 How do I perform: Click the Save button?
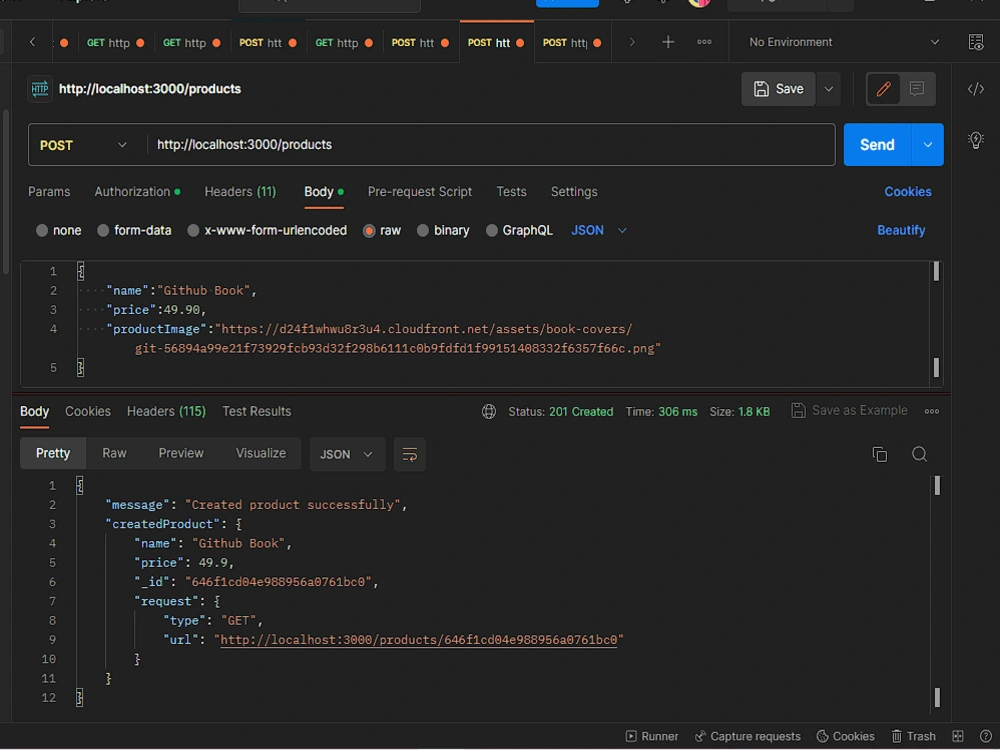(778, 89)
